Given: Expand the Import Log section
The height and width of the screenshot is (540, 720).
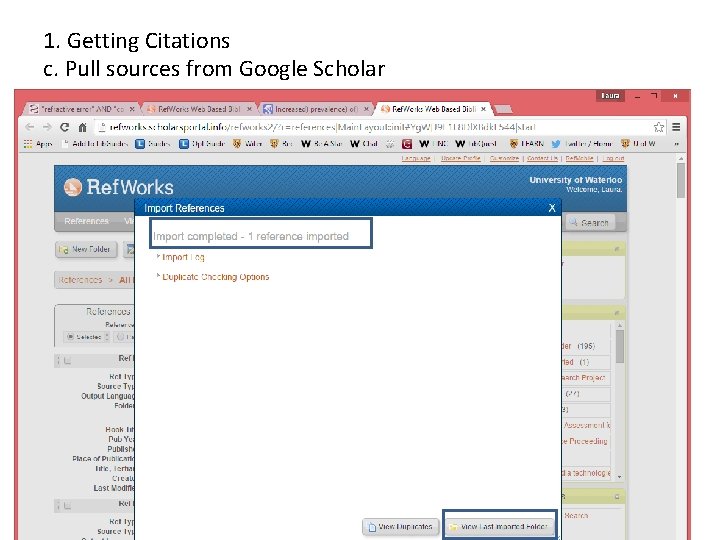Looking at the screenshot, I should [x=181, y=257].
